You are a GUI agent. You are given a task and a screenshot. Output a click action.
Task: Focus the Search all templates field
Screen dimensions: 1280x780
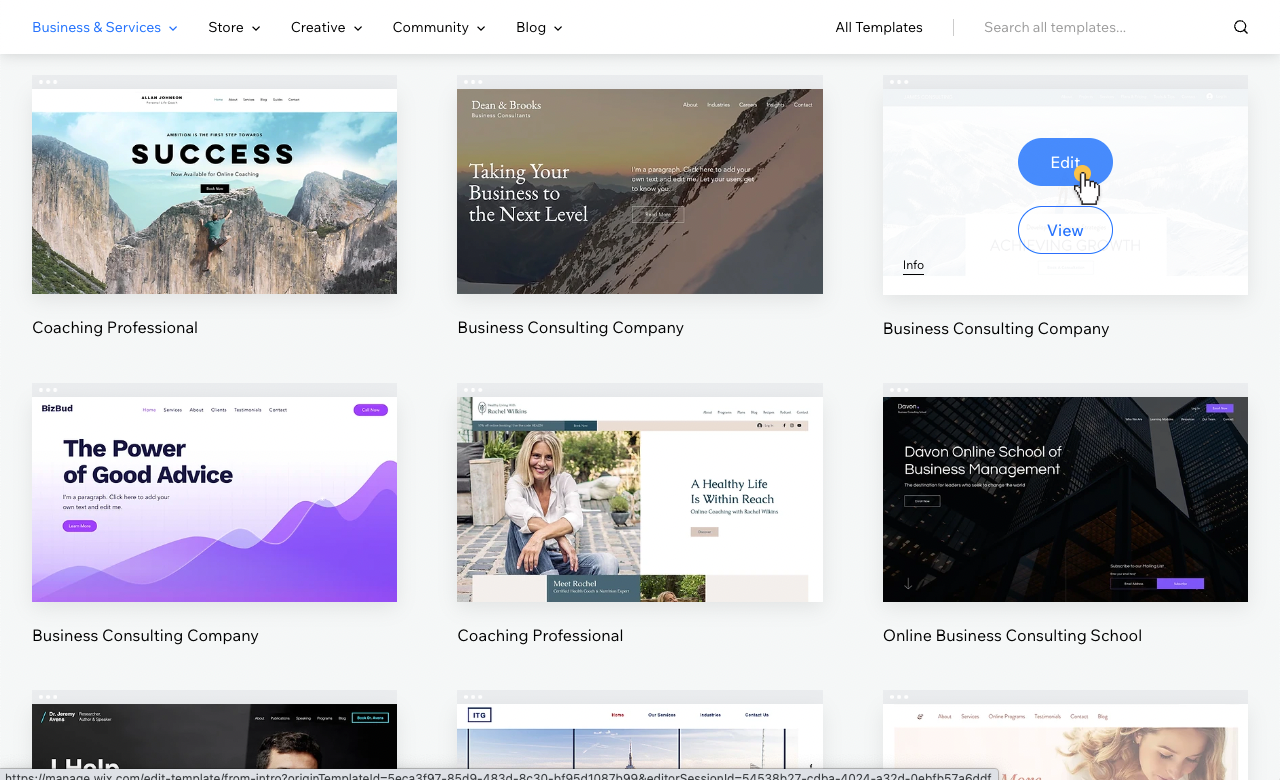[1100, 27]
